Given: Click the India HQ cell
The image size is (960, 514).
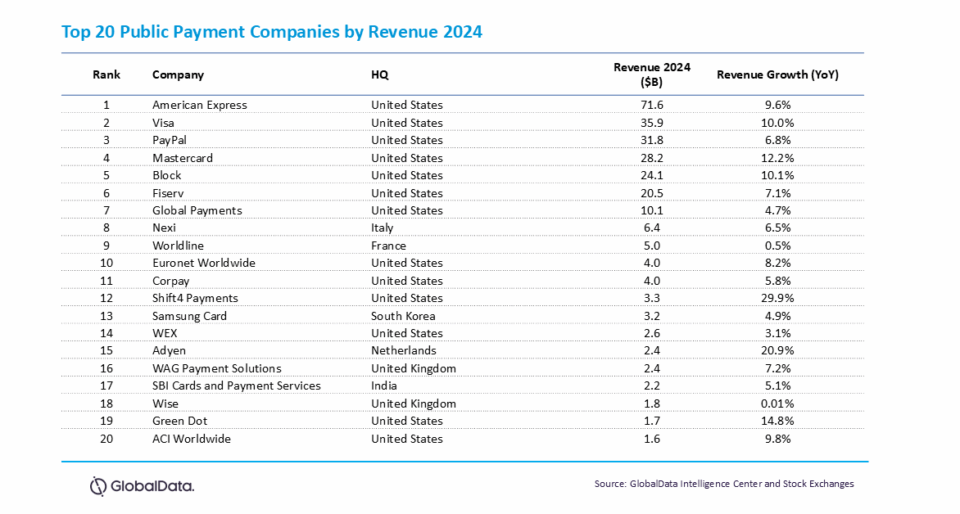Looking at the screenshot, I should click(384, 386).
